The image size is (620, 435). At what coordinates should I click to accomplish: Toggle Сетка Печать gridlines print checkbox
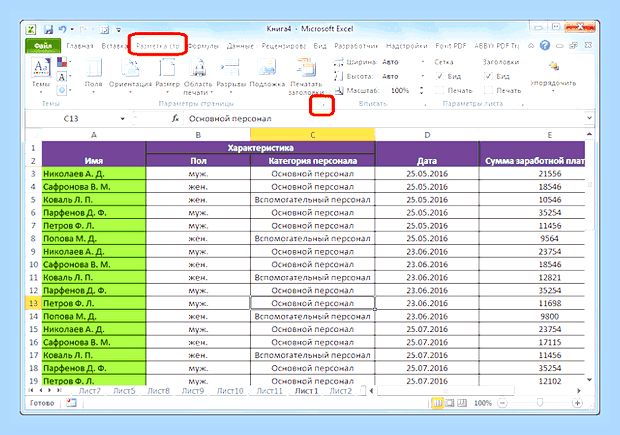(x=439, y=90)
